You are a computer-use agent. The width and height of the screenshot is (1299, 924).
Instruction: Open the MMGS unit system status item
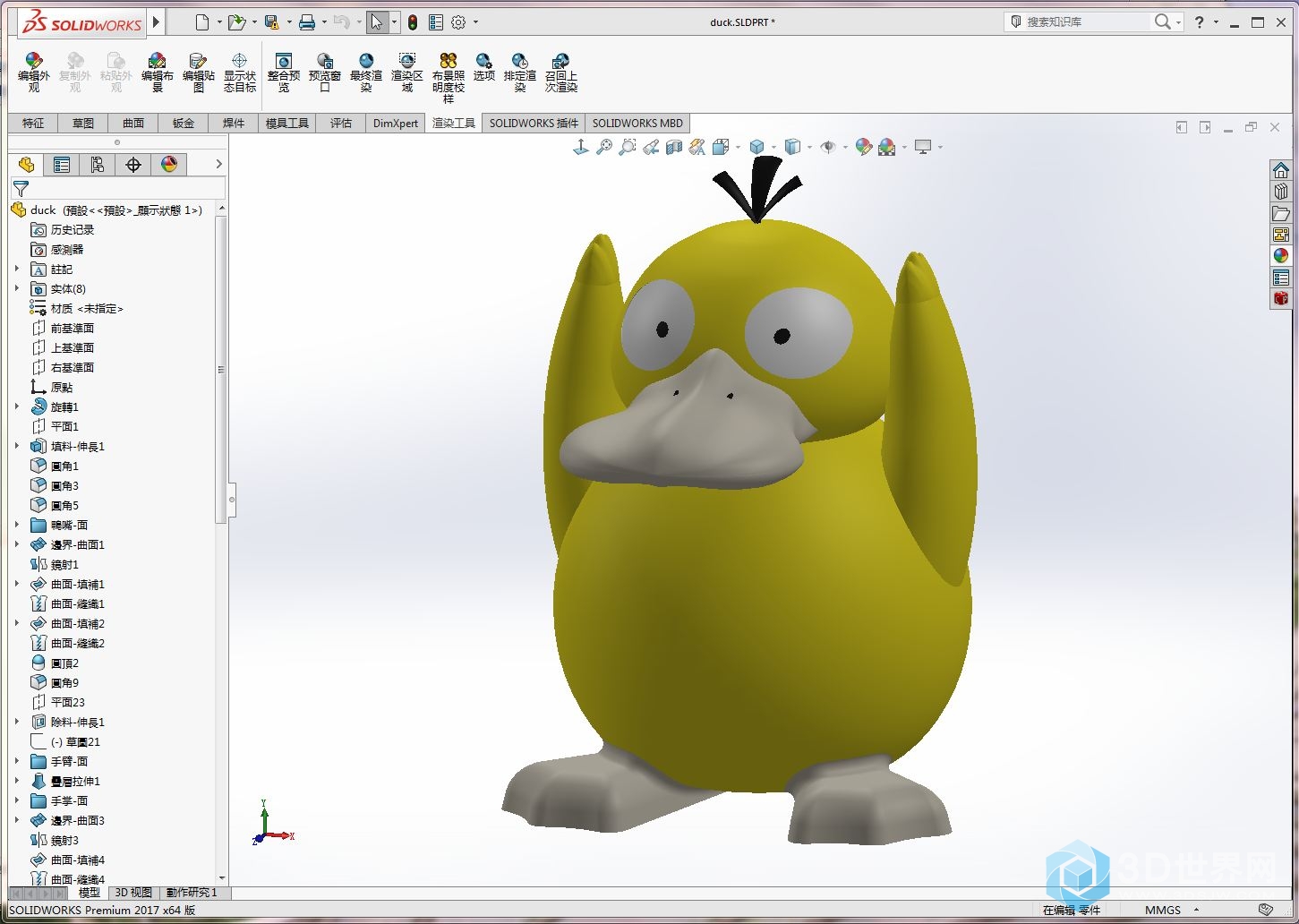[x=1163, y=910]
